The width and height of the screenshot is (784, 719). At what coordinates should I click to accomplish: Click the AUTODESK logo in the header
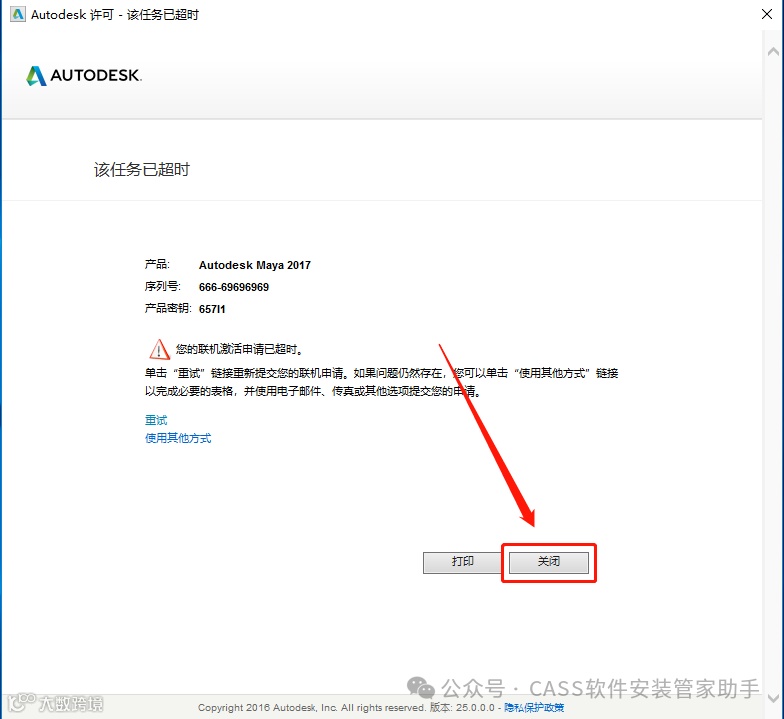pyautogui.click(x=84, y=76)
